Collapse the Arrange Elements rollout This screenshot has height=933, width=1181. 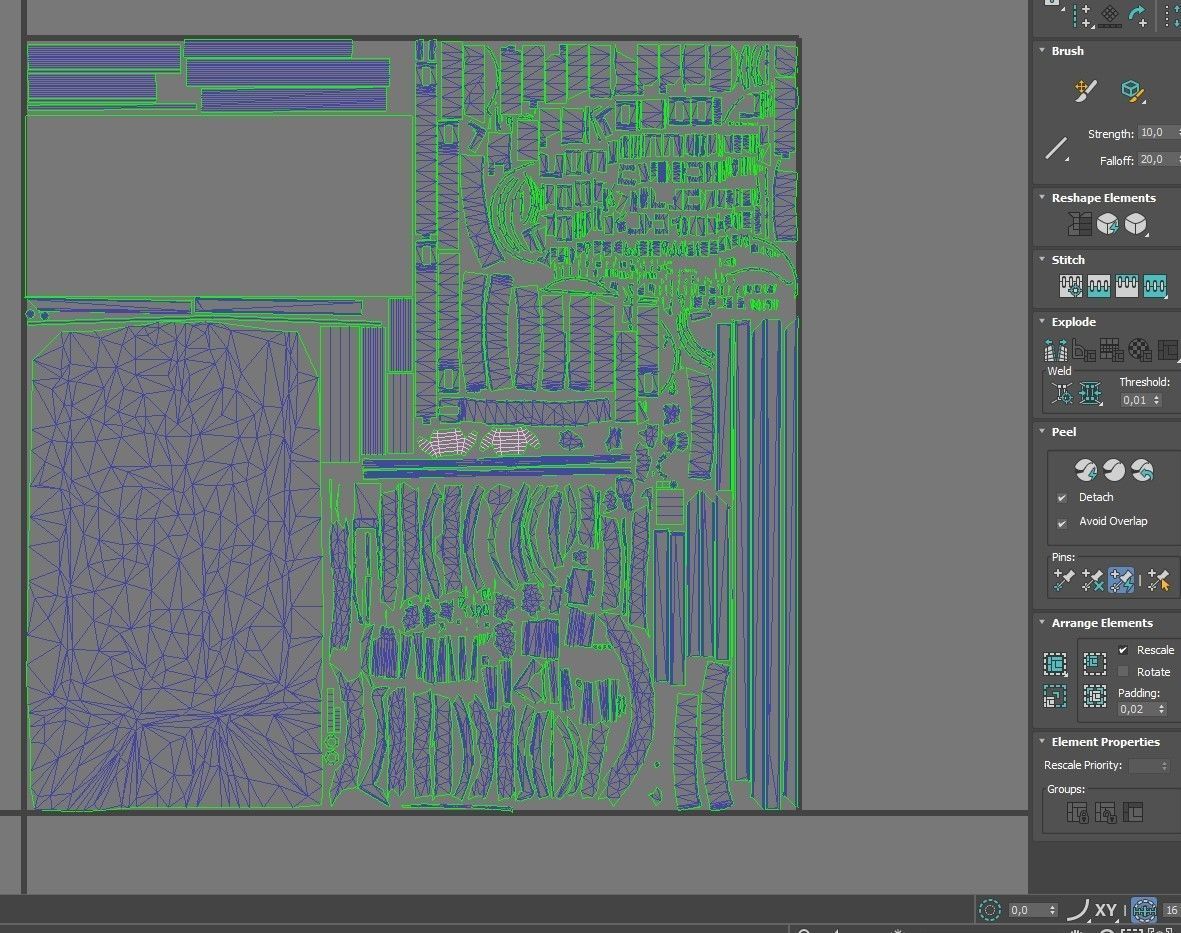[x=1042, y=623]
